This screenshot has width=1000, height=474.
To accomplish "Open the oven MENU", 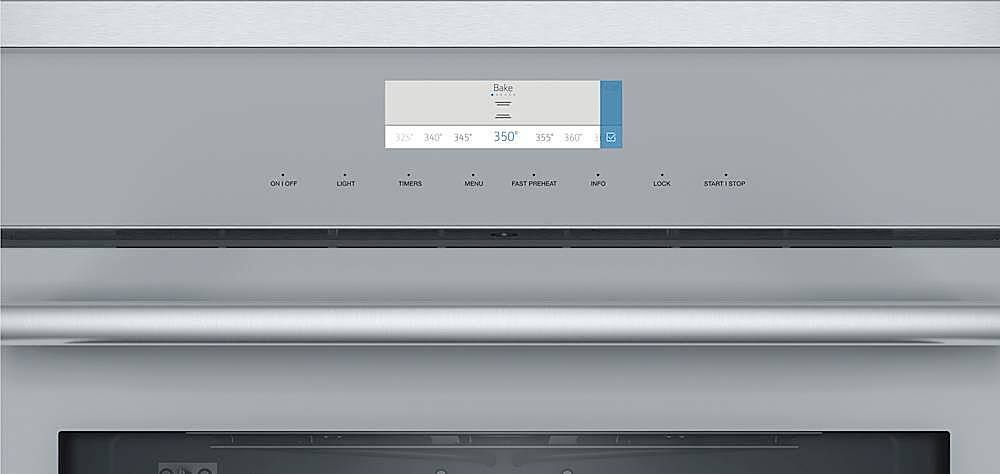I will tap(473, 184).
